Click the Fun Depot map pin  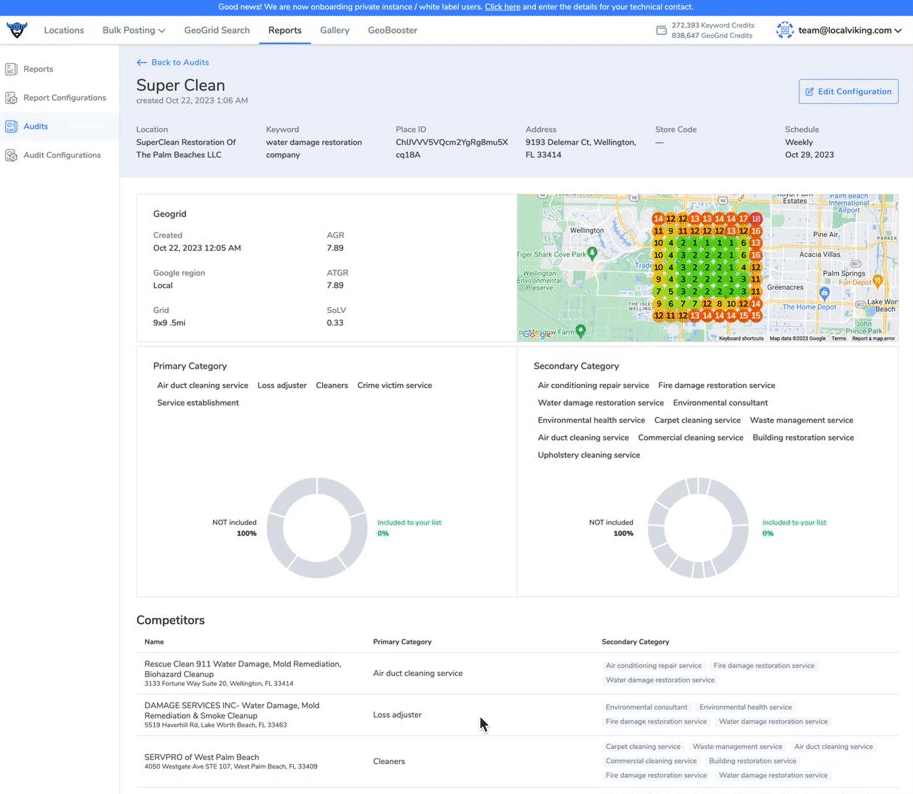pyautogui.click(x=878, y=281)
